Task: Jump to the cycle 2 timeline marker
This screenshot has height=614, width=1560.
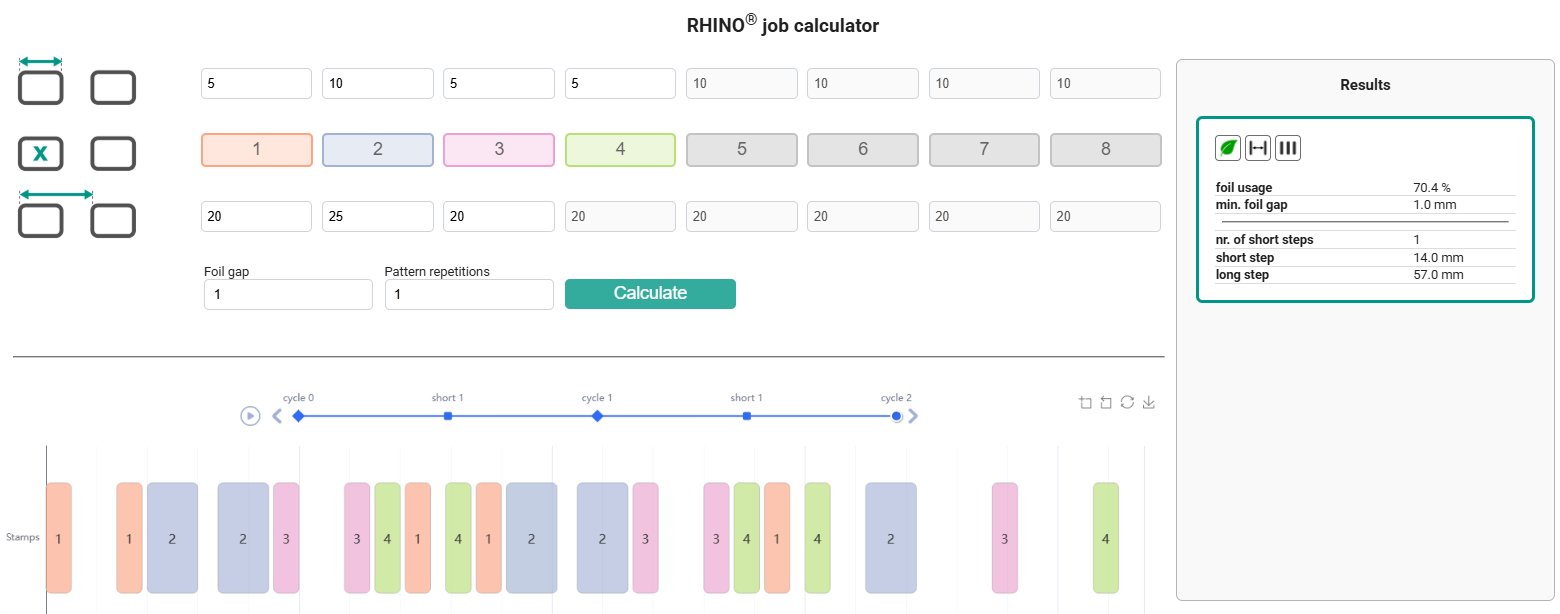Action: tap(896, 415)
